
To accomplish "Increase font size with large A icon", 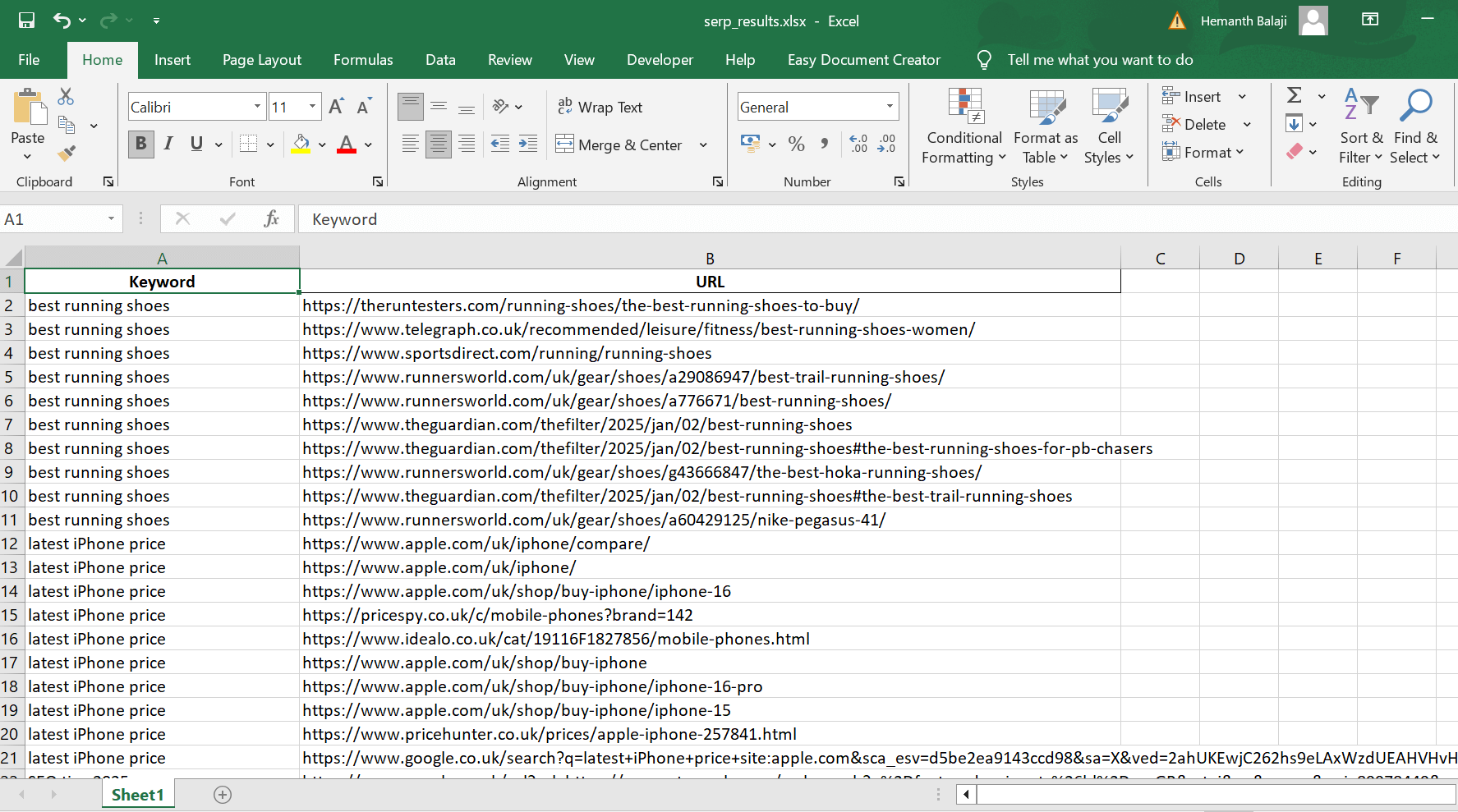I will [336, 107].
